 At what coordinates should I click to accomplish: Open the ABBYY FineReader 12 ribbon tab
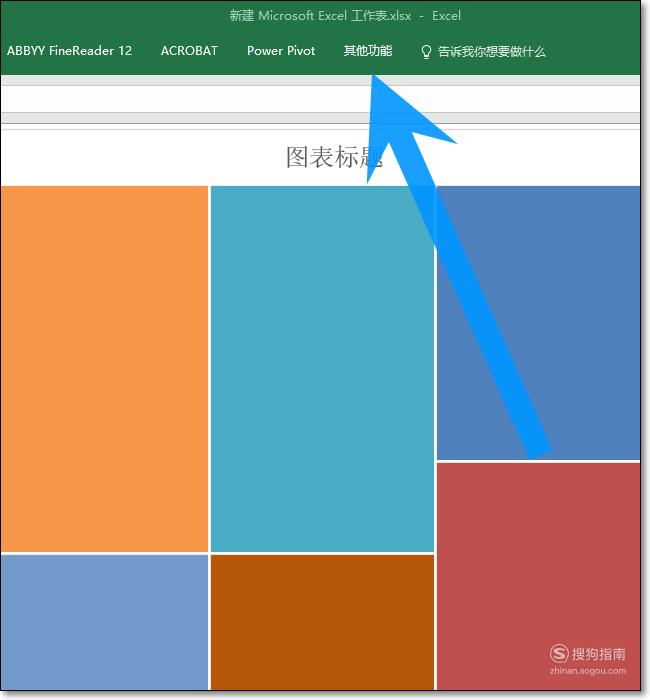[69, 51]
